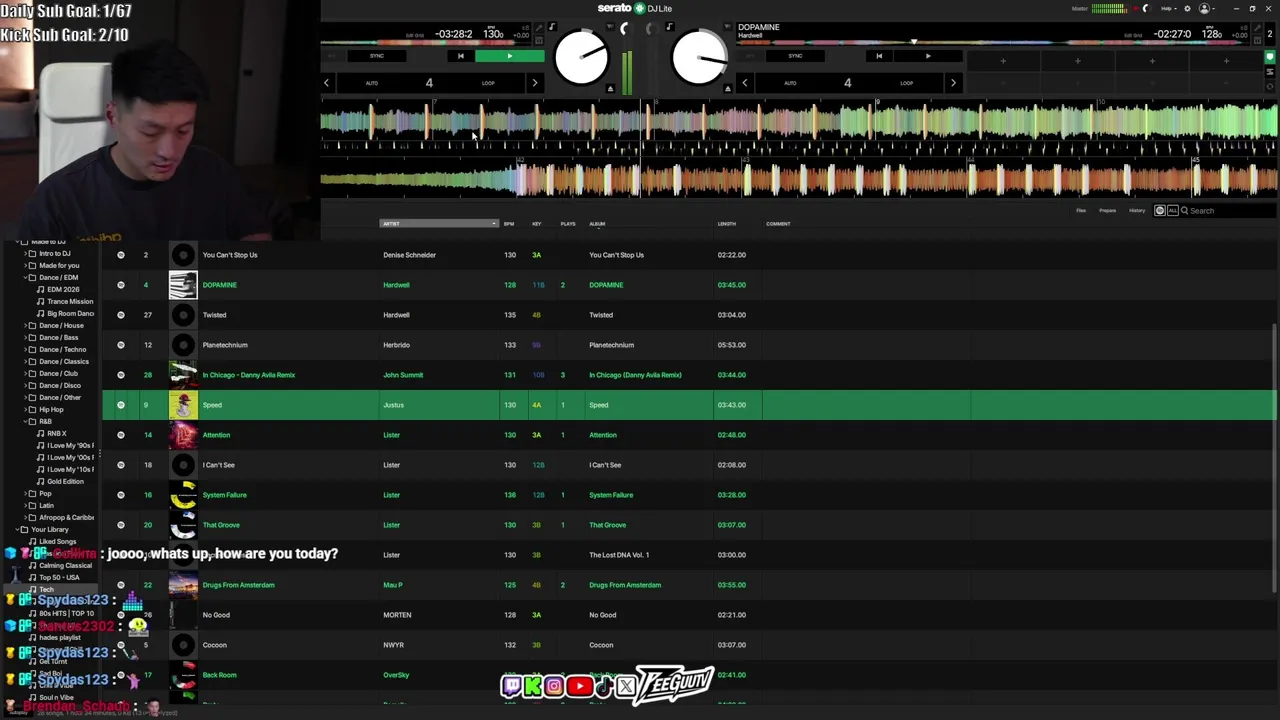The image size is (1280, 720).
Task: Open the Help dropdown menu
Action: pos(1168,9)
